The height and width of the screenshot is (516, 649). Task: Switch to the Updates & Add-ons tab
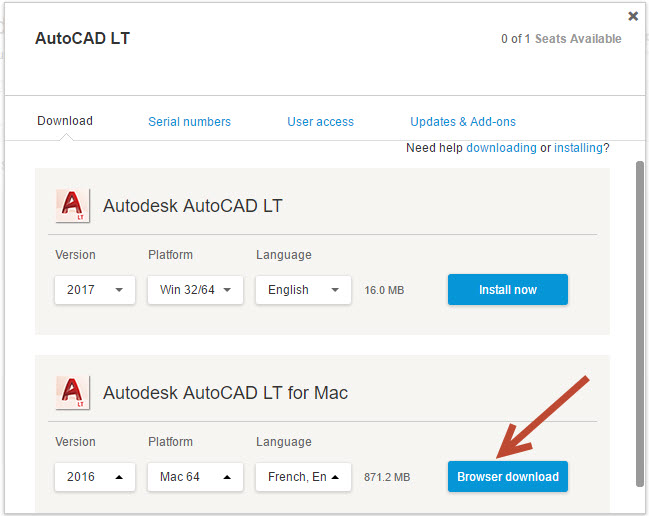click(x=463, y=122)
